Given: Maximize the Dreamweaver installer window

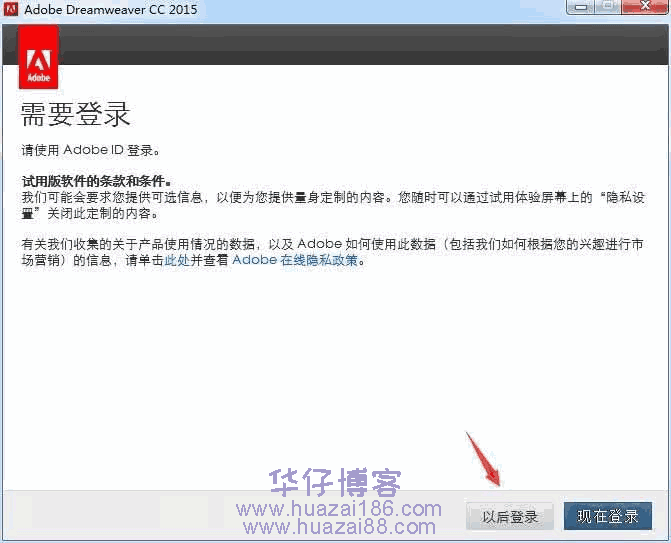Looking at the screenshot, I should pos(608,6).
